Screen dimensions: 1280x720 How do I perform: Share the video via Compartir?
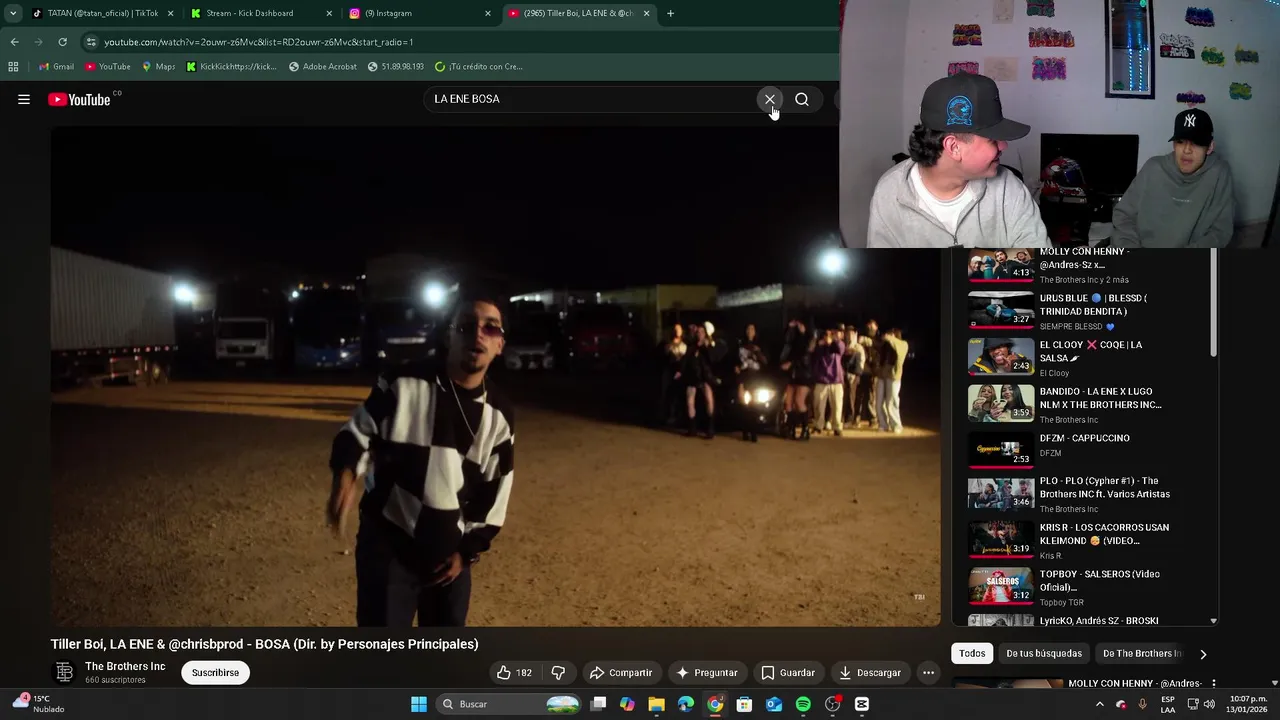pos(621,673)
